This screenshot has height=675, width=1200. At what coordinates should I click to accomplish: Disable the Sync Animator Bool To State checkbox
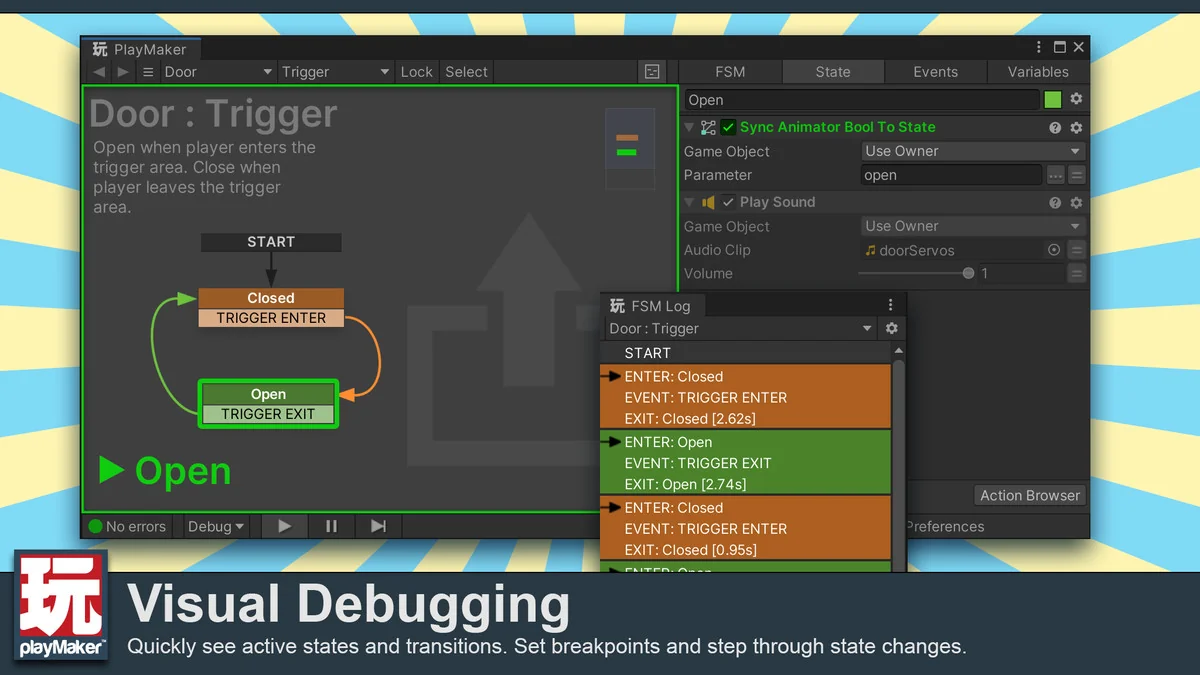pos(729,128)
